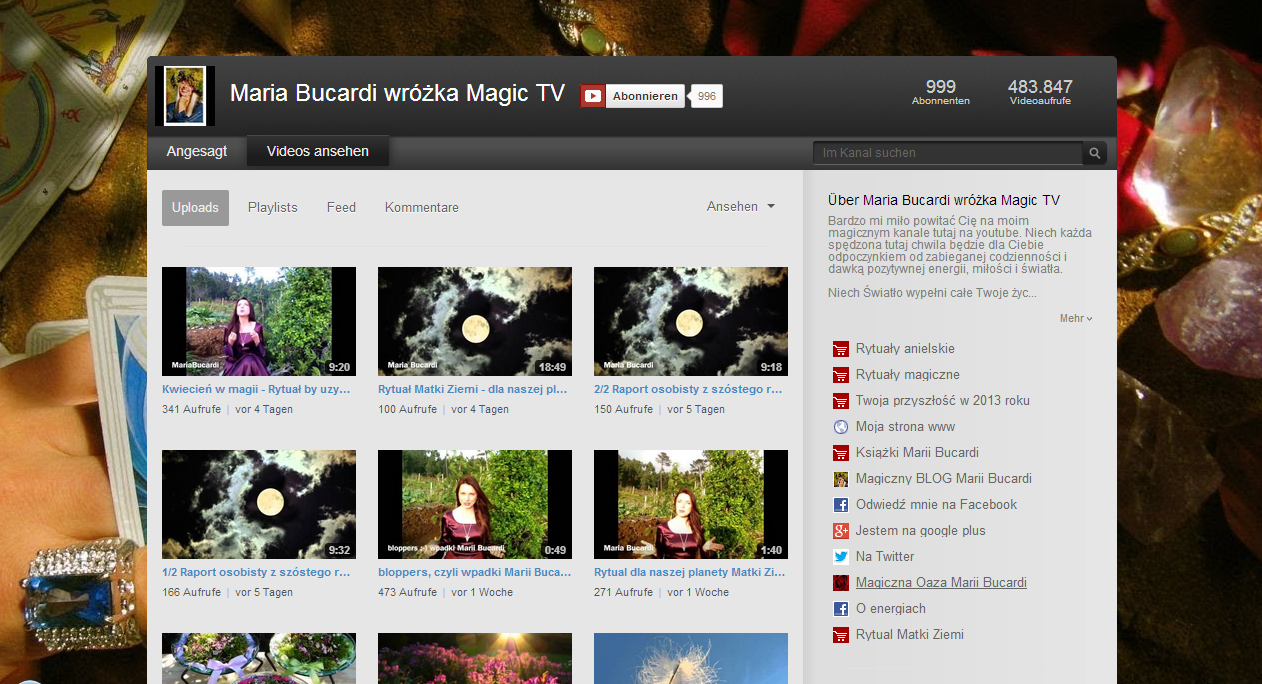Viewport: 1262px width, 684px height.
Task: Open title Kwiecień w magii - Rytuał by uzy...
Action: [256, 390]
